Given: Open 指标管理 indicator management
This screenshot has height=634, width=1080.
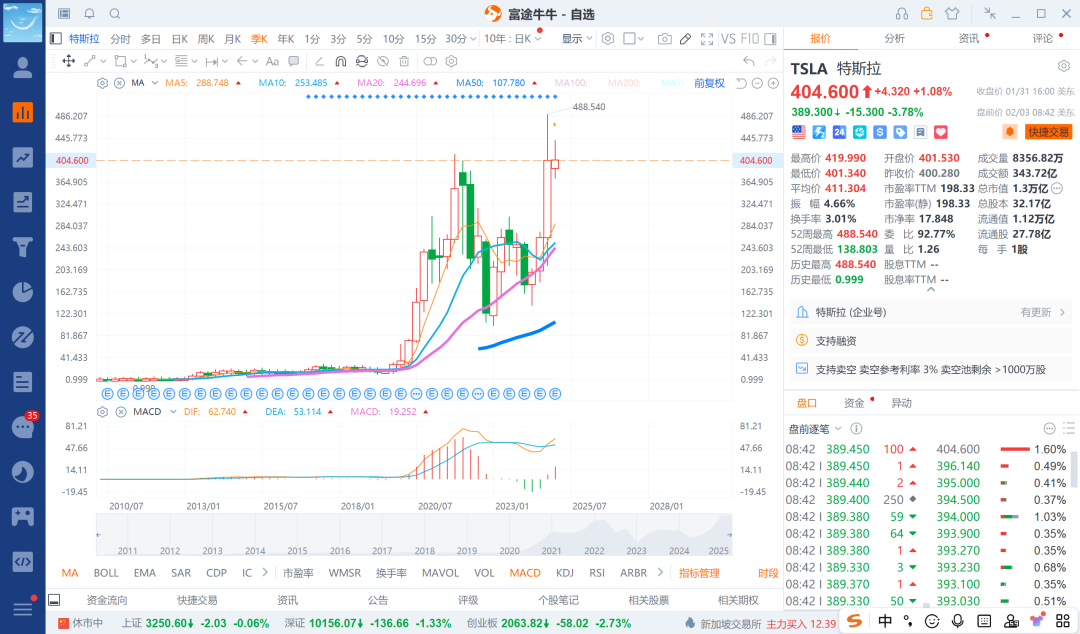Looking at the screenshot, I should pyautogui.click(x=699, y=573).
